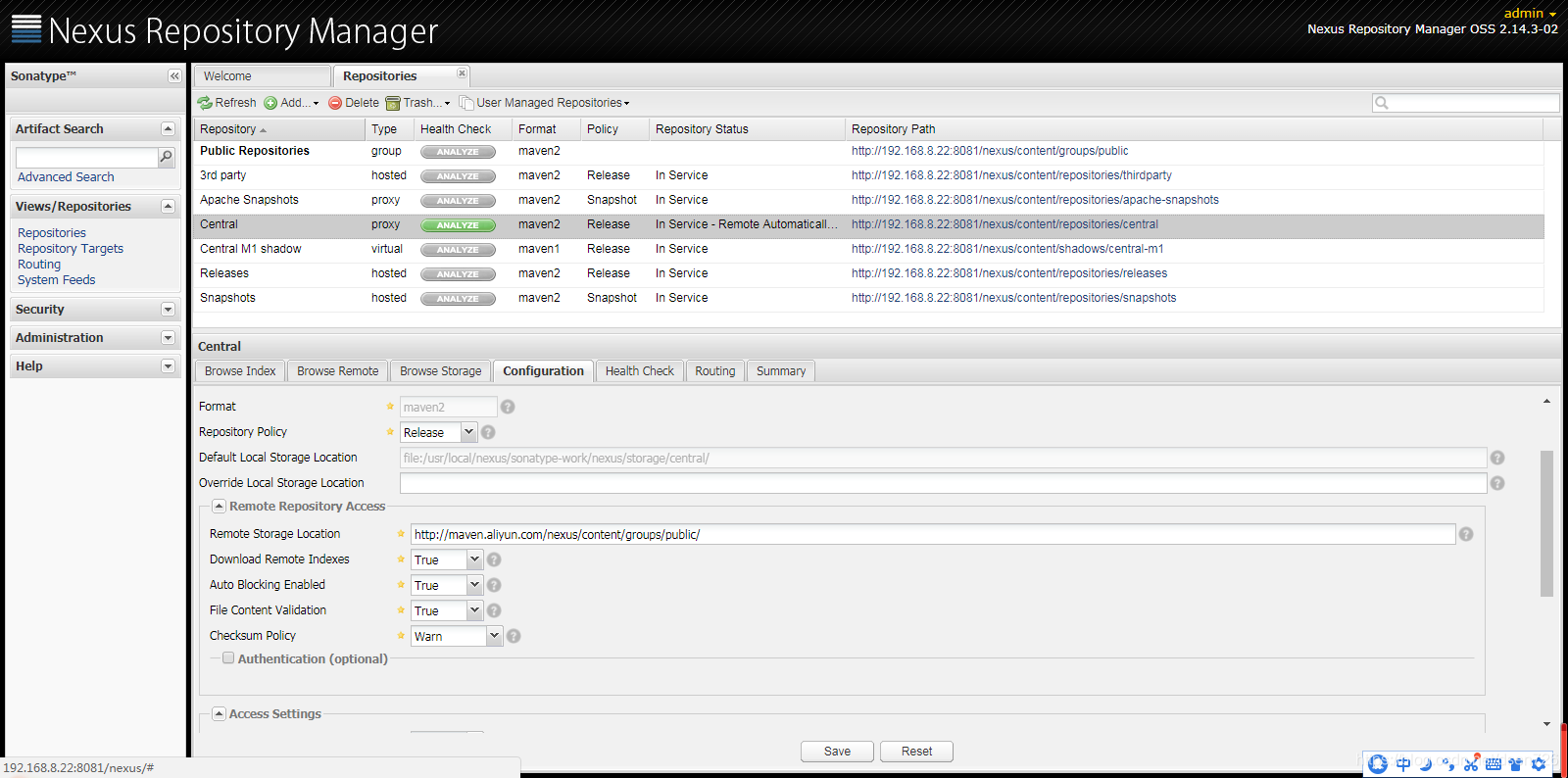Image resolution: width=1568 pixels, height=778 pixels.
Task: Open the thirdparty repository path URL
Action: (1011, 175)
